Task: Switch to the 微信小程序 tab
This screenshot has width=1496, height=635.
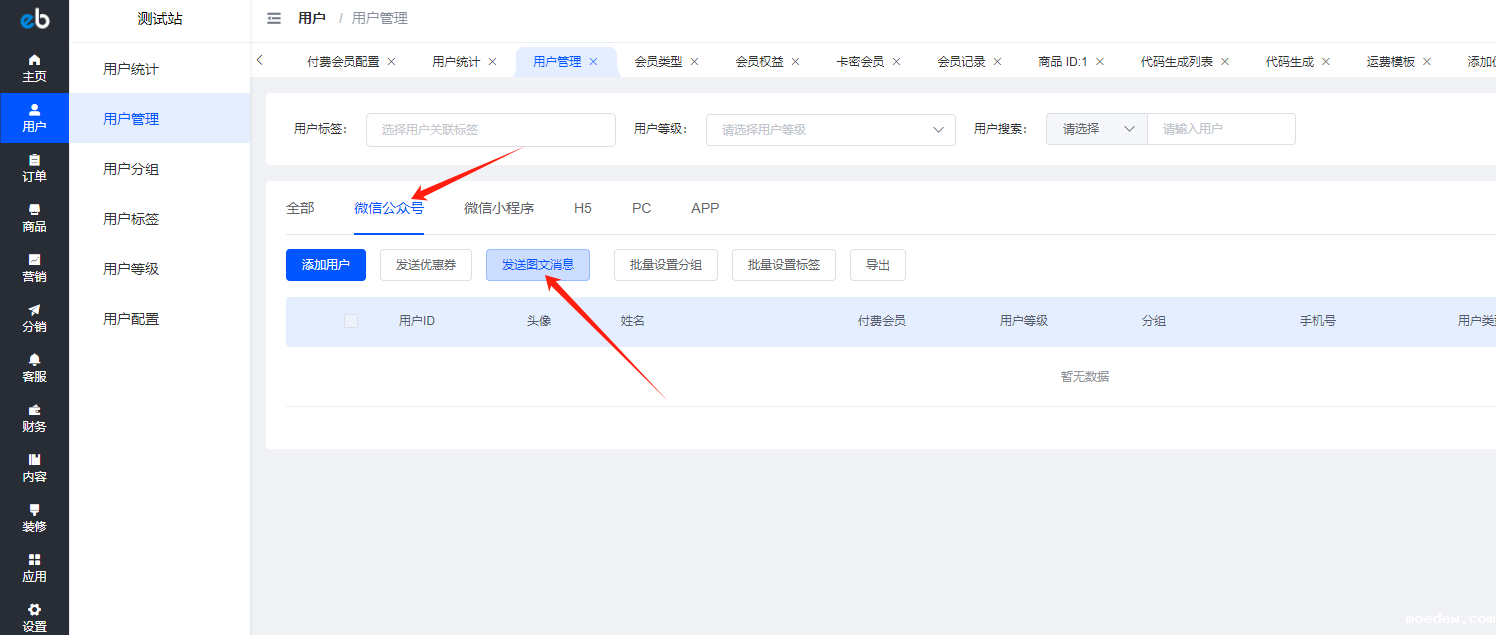Action: pos(498,208)
